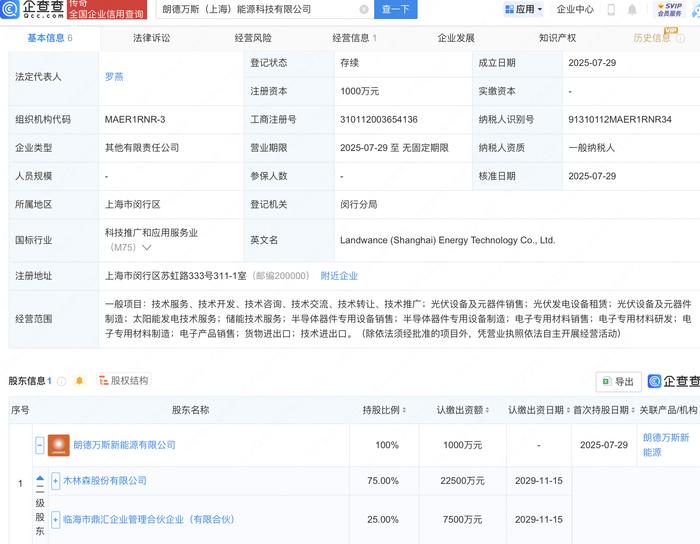Click the info icon next to 历史信息
This screenshot has height=544, width=700.
click(680, 39)
